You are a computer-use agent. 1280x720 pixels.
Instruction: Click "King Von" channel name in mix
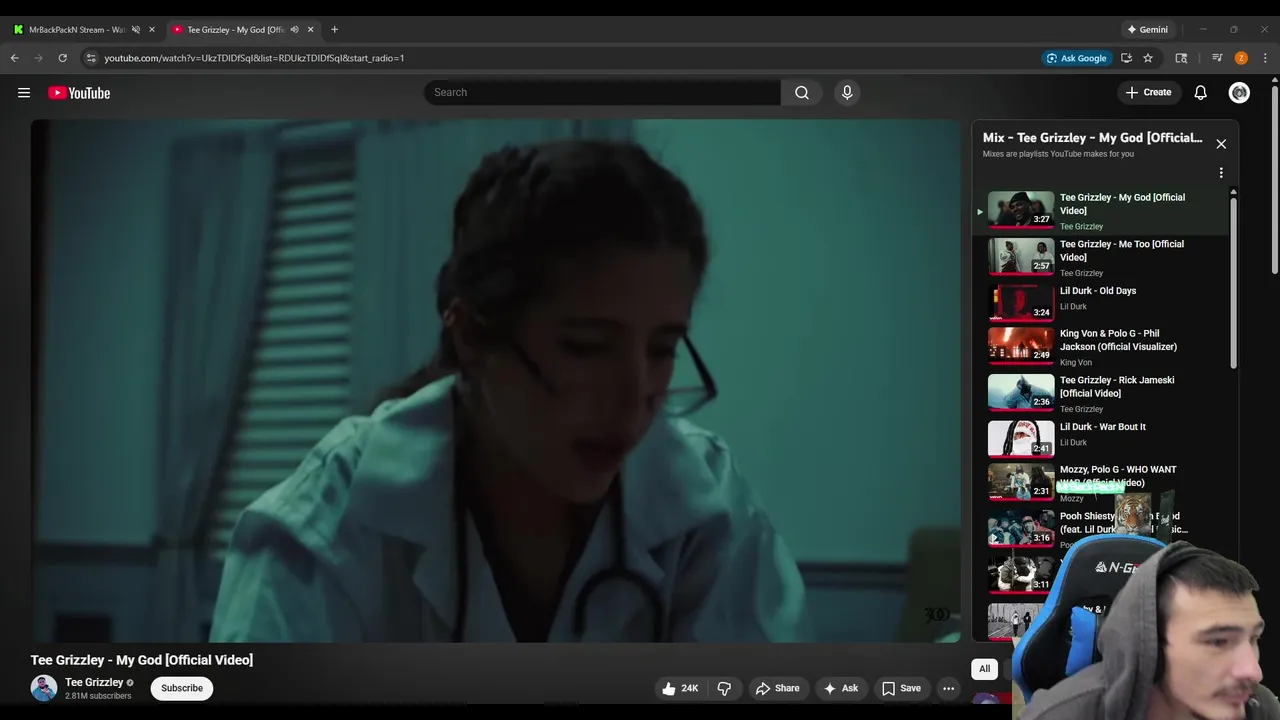click(x=1076, y=363)
